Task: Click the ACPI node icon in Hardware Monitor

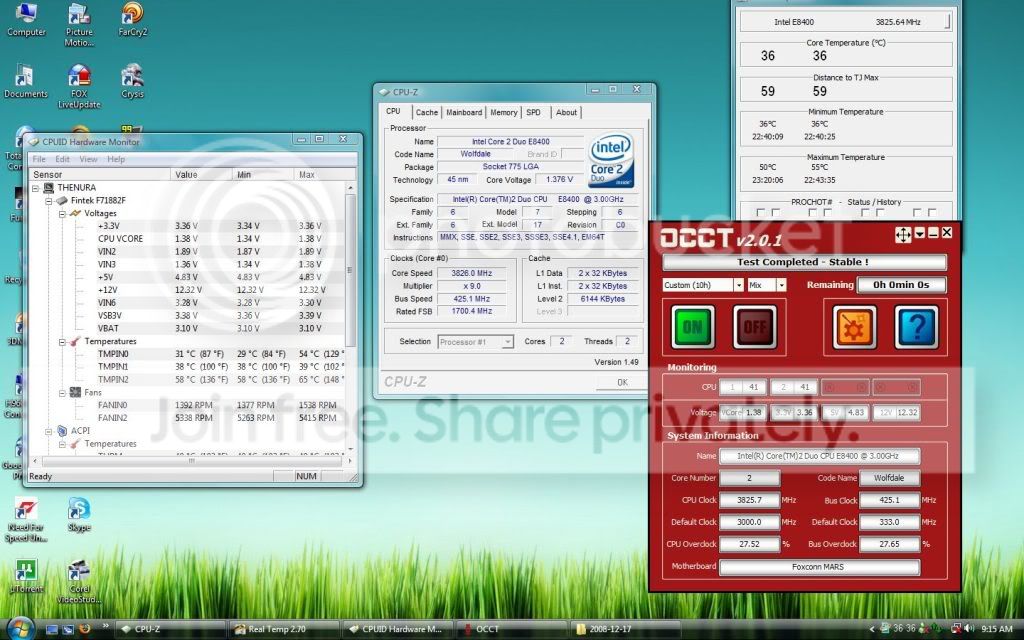Action: click(x=63, y=431)
